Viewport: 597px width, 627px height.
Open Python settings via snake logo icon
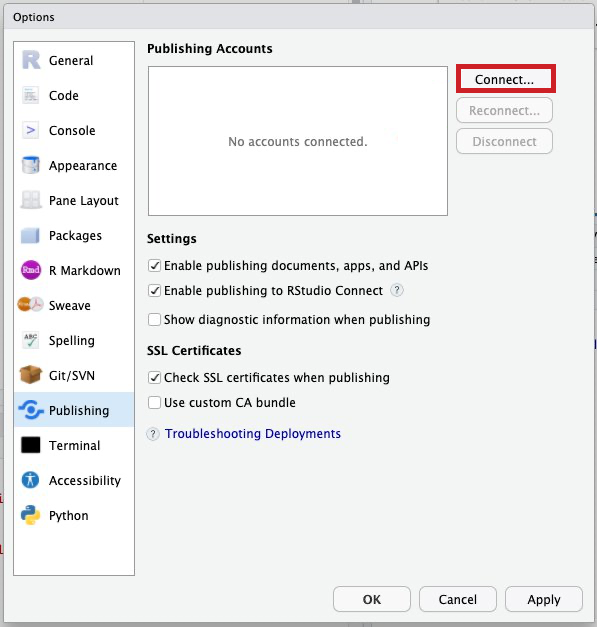[x=31, y=515]
